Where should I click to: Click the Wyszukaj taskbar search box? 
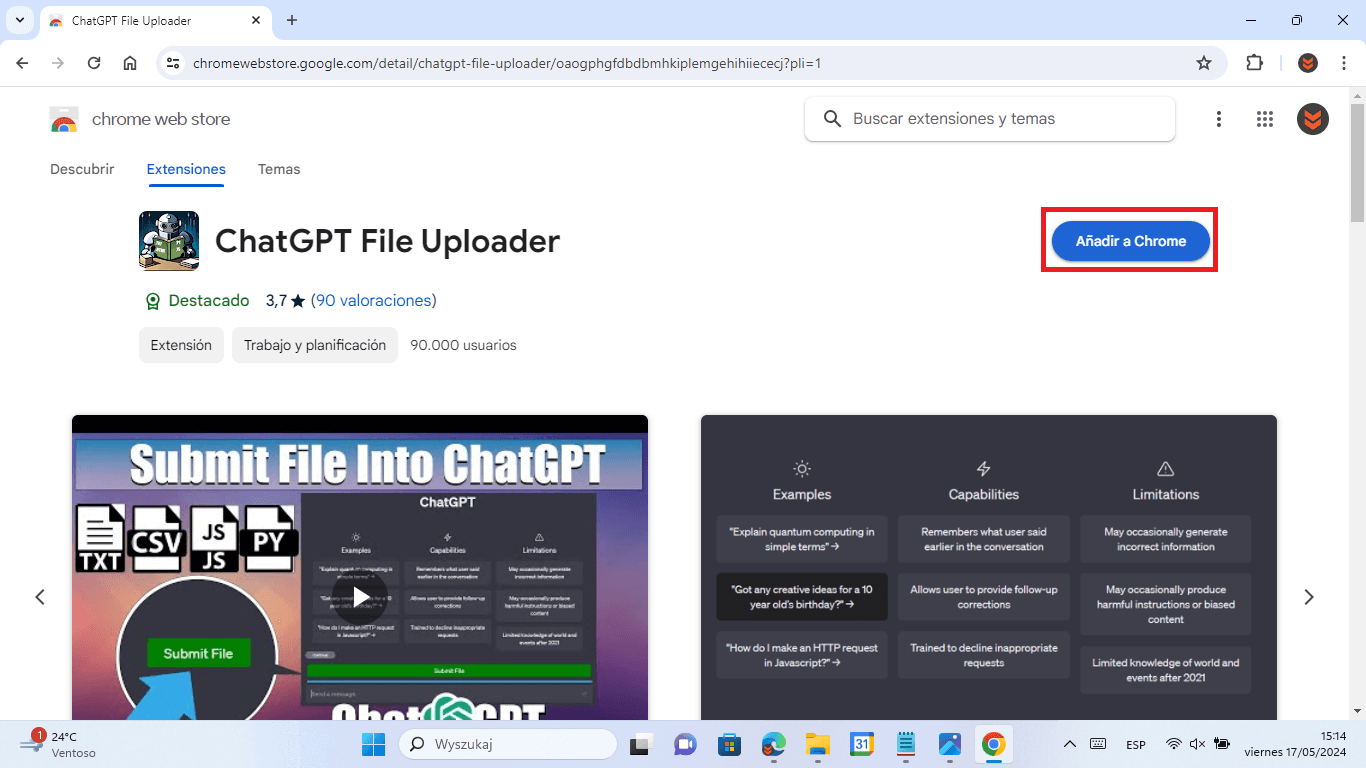(x=508, y=744)
